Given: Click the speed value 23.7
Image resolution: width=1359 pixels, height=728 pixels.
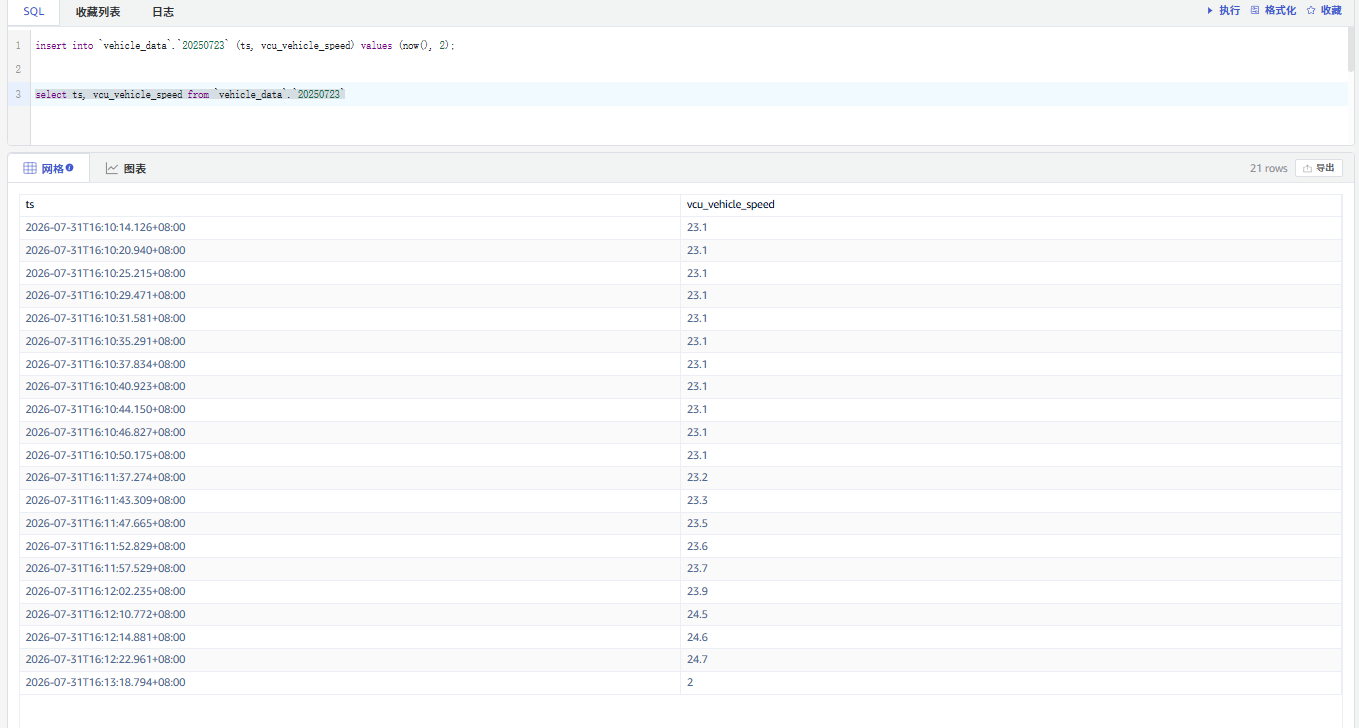Looking at the screenshot, I should coord(697,568).
